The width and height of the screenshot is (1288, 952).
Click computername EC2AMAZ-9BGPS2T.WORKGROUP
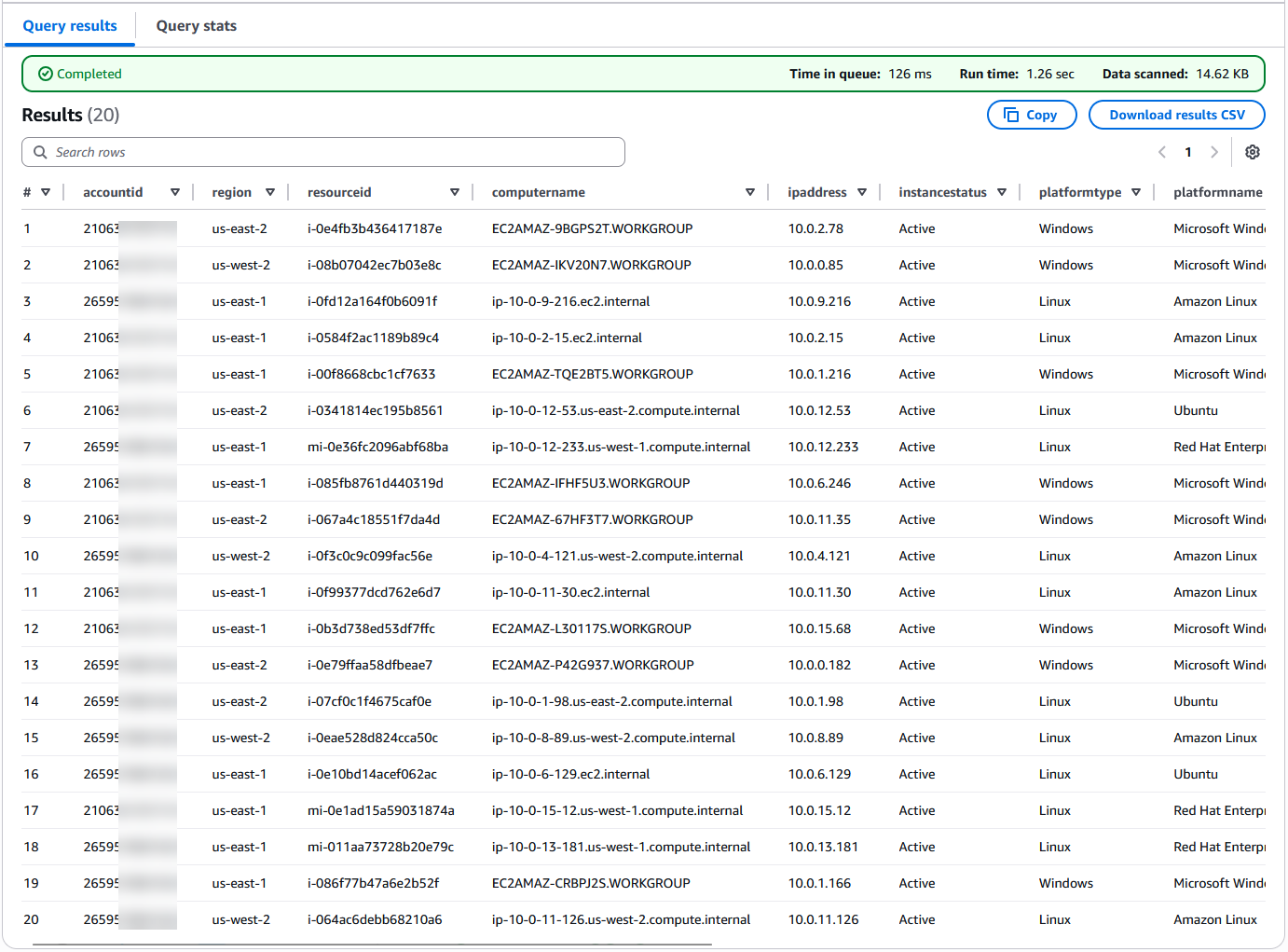click(592, 228)
